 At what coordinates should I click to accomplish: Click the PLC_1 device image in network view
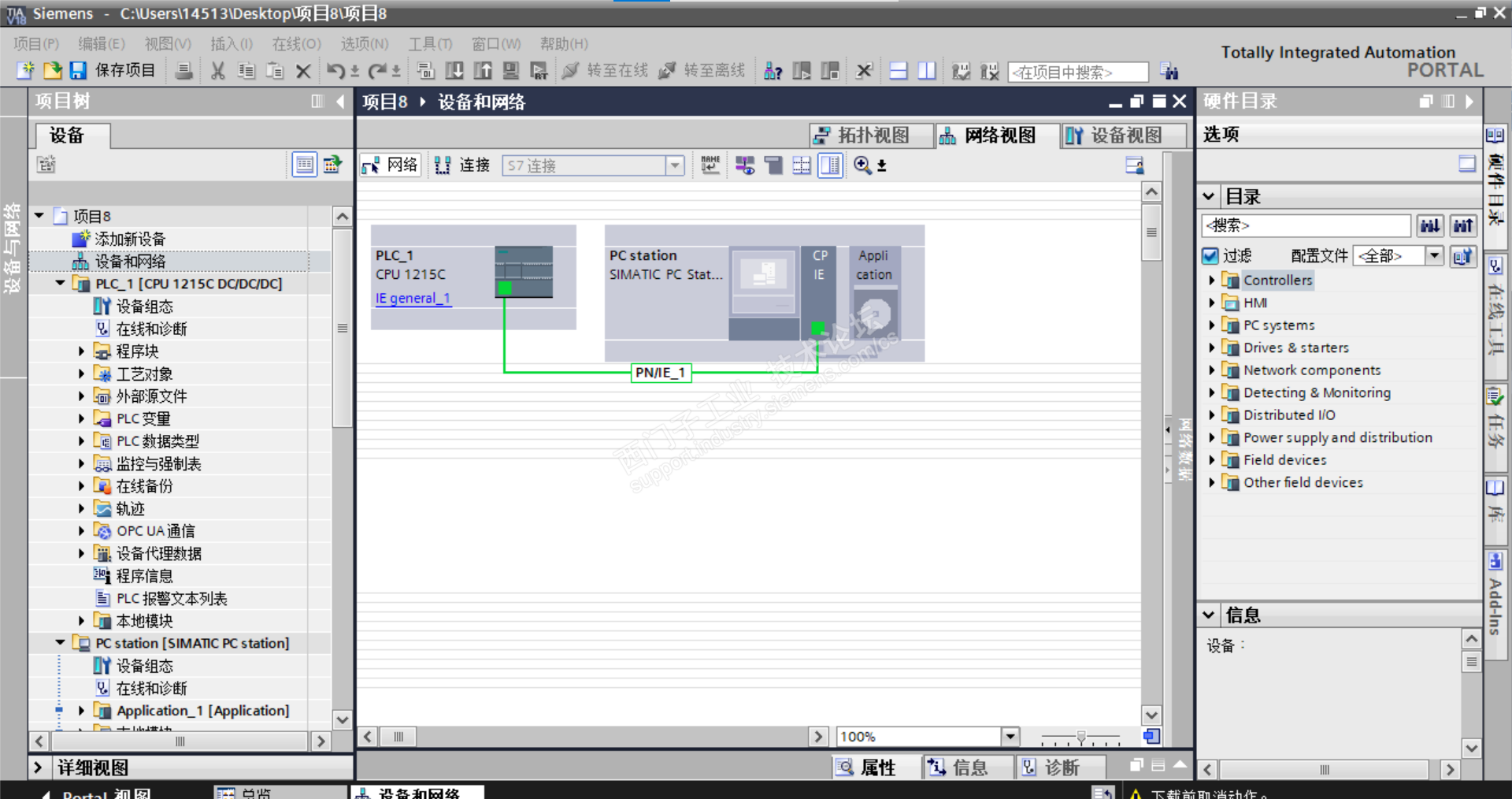524,272
